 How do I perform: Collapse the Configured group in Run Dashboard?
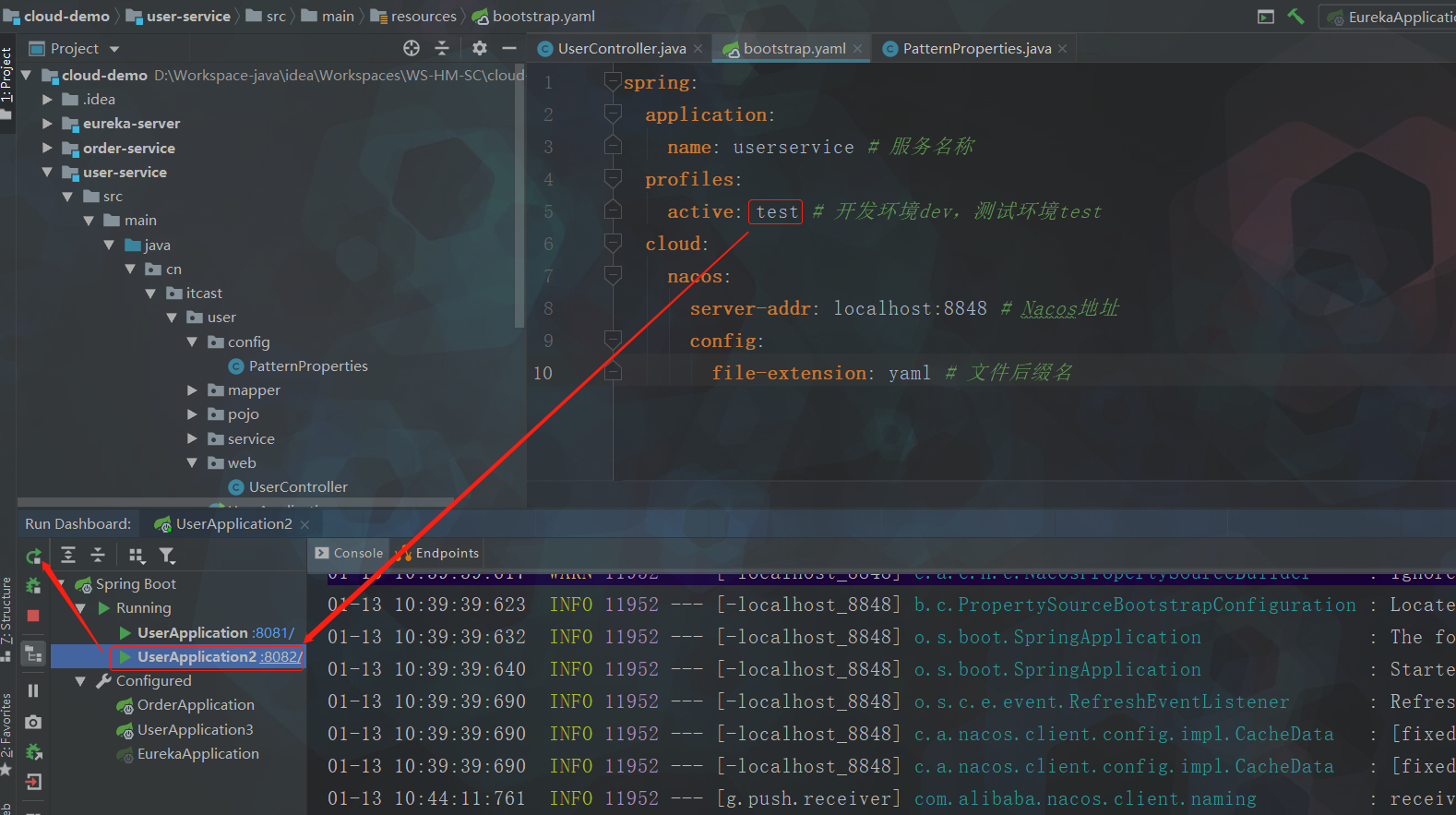(x=80, y=681)
